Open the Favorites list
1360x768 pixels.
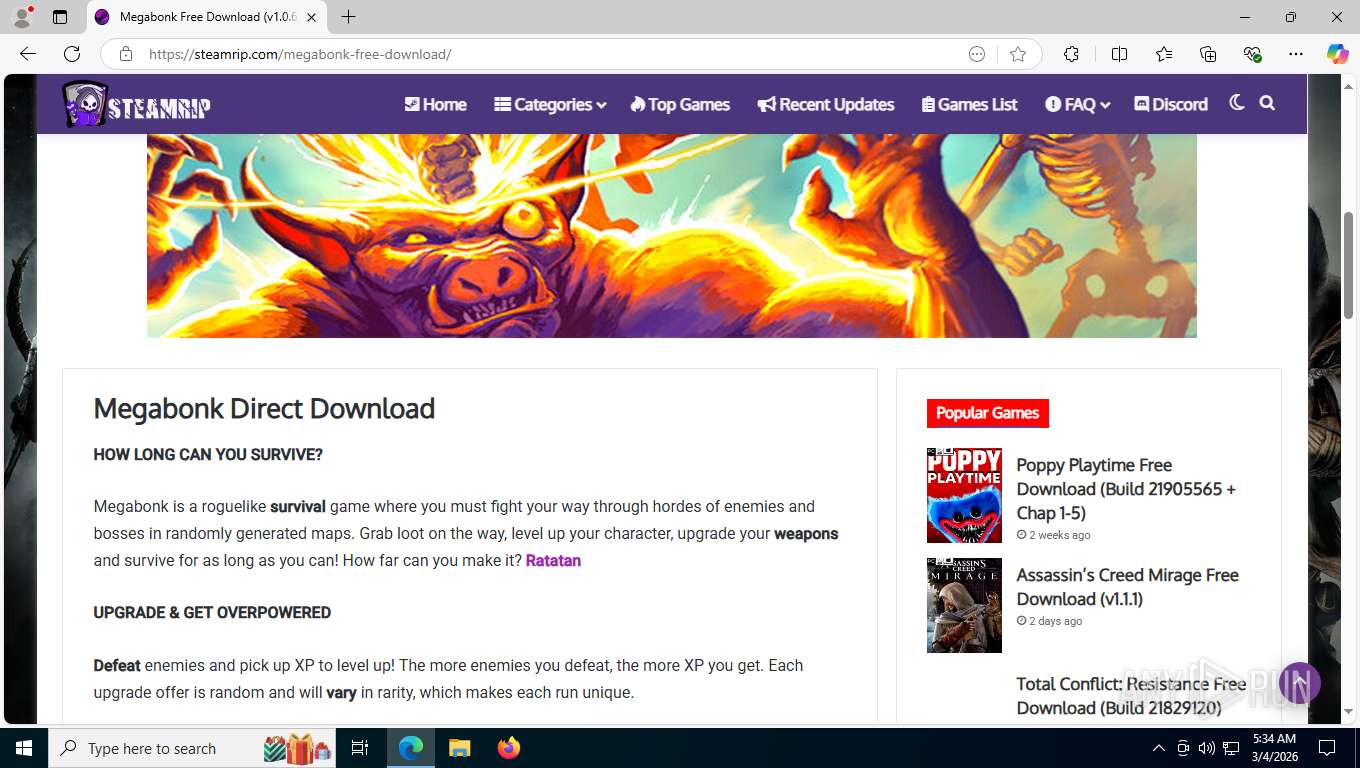pyautogui.click(x=1164, y=54)
